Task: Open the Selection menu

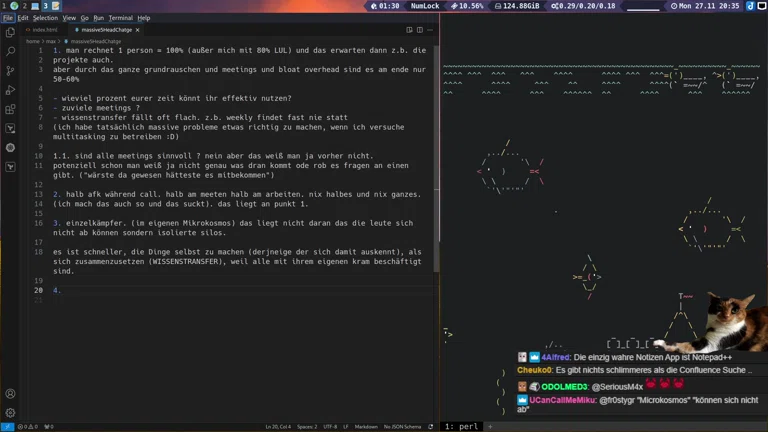Action: click(45, 18)
